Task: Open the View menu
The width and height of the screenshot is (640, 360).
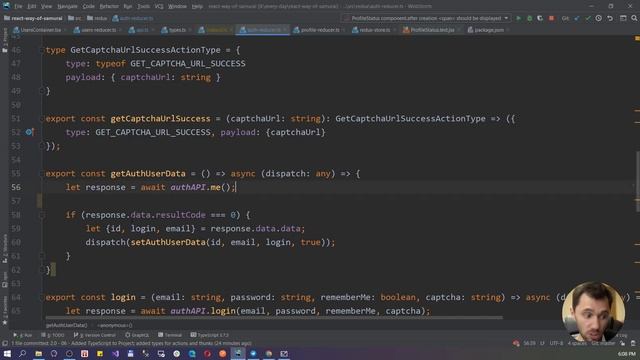Action: point(47,6)
